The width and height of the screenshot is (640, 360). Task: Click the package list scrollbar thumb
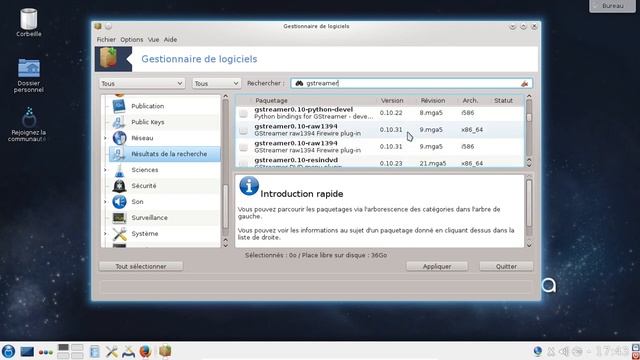[x=529, y=117]
